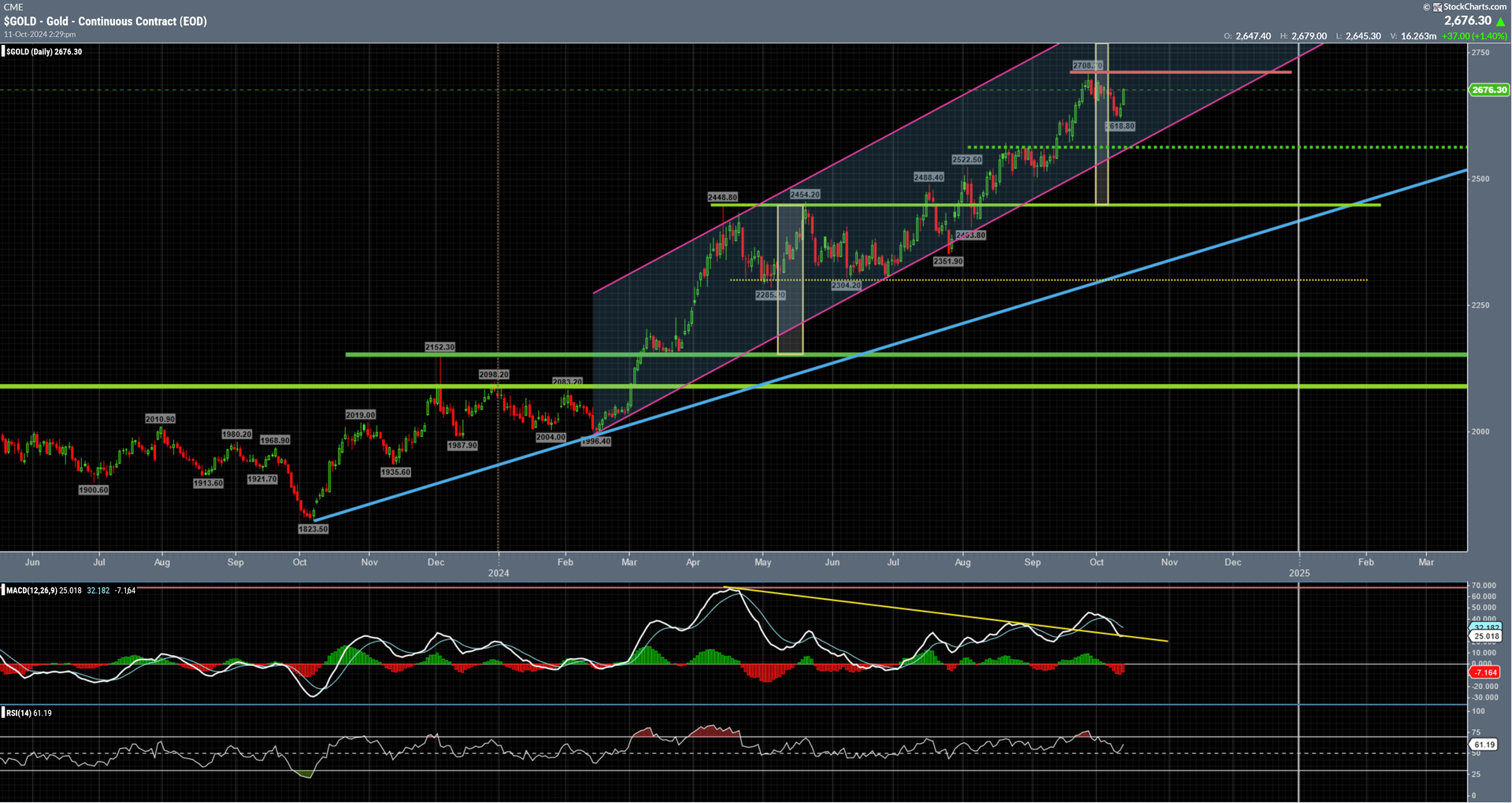The height and width of the screenshot is (803, 1512).
Task: Click the +37.00 (+1.40%) change text
Action: (1474, 36)
